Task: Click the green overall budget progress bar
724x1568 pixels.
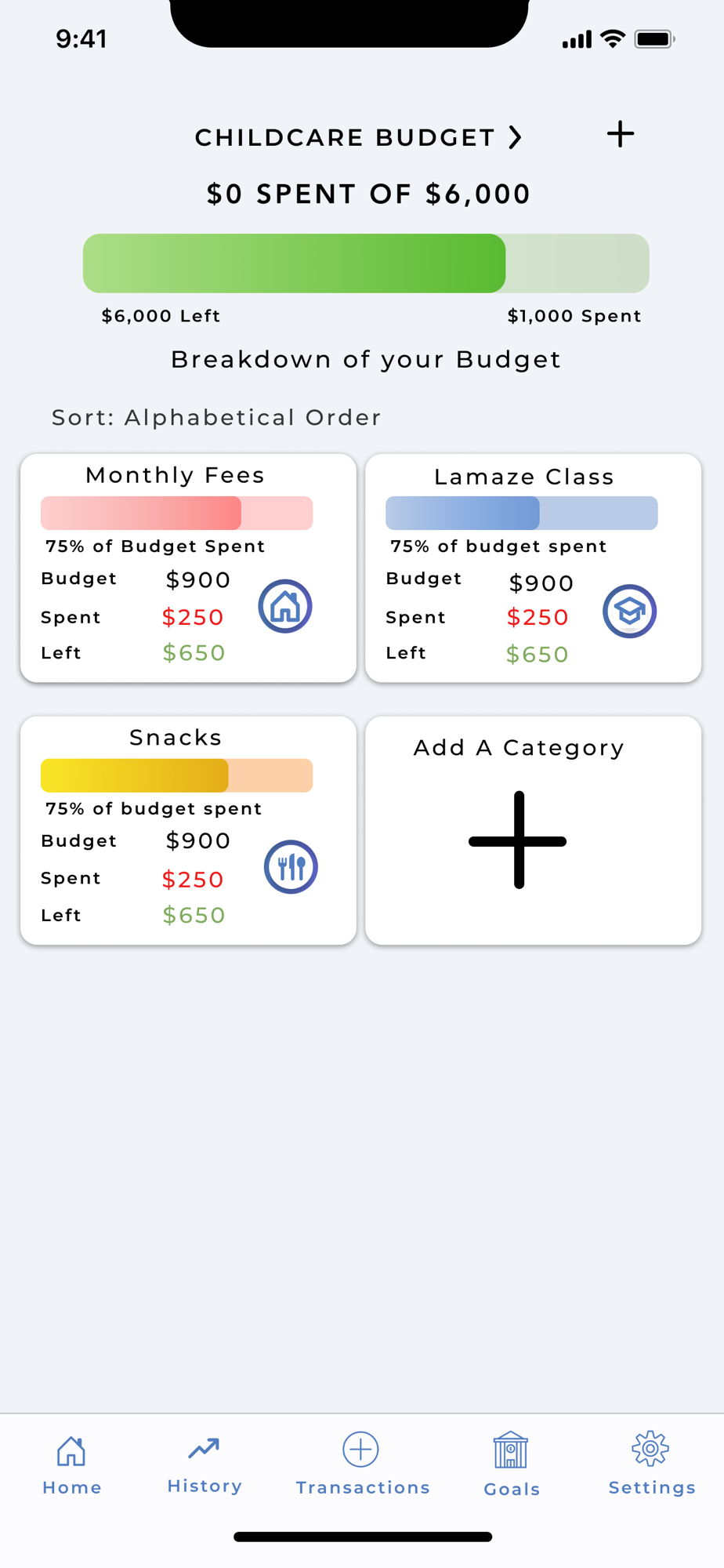Action: (x=366, y=263)
